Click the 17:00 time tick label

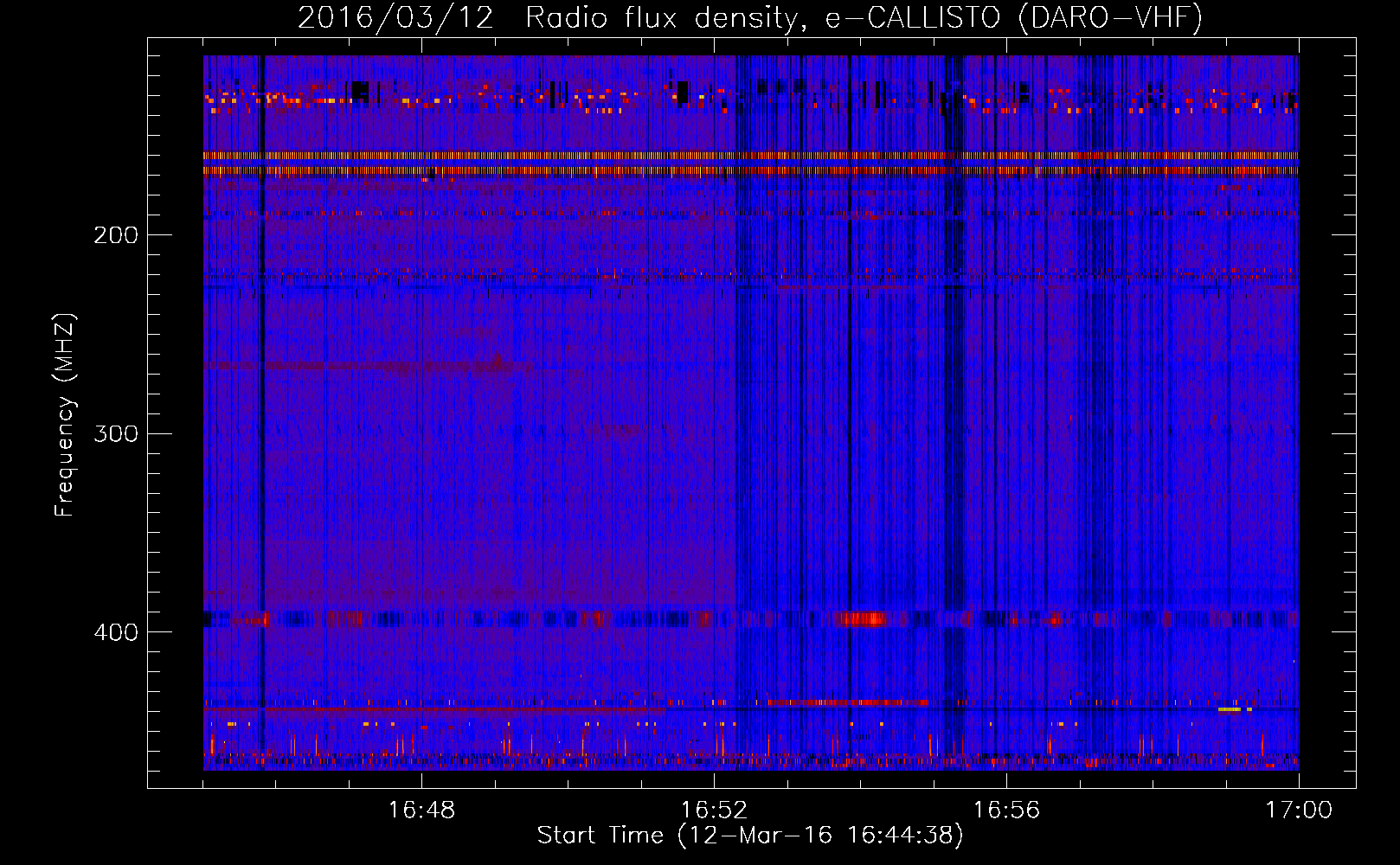coord(1298,811)
